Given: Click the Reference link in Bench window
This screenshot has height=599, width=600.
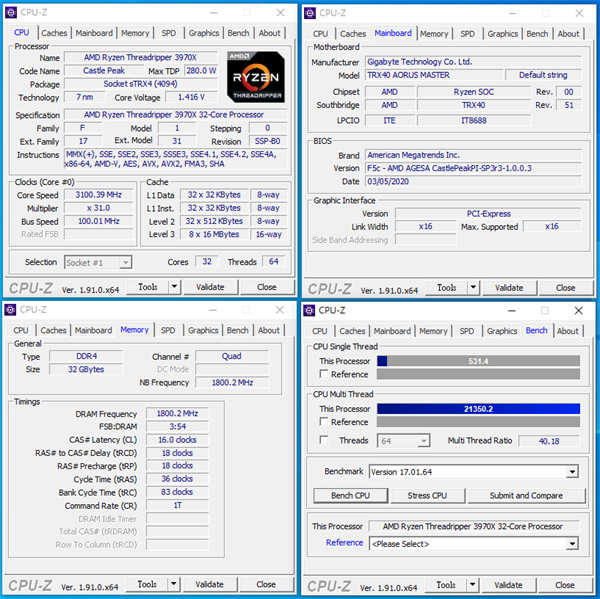Looking at the screenshot, I should [x=344, y=542].
